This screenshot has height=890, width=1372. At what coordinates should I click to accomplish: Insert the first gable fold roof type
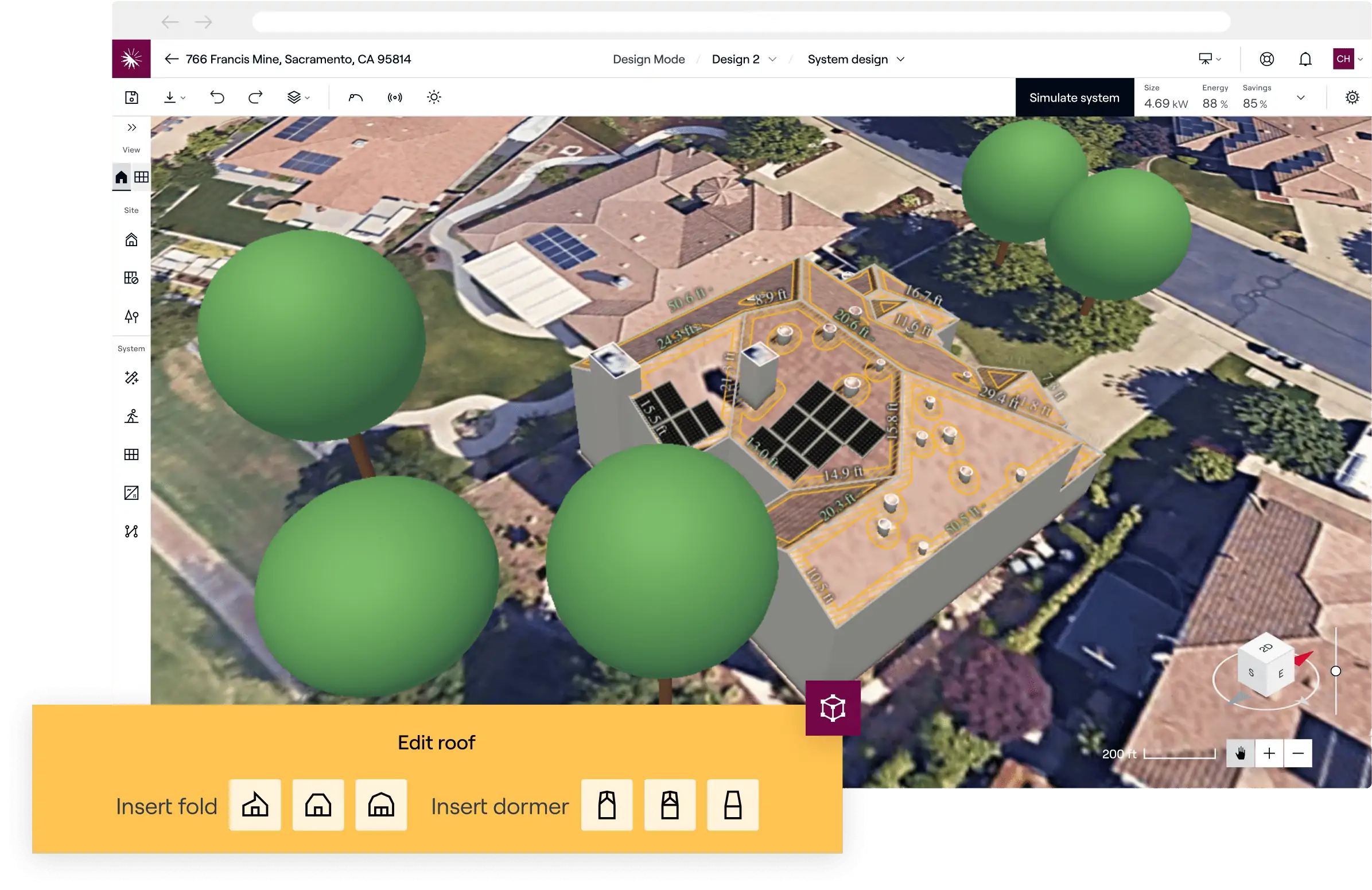point(255,805)
